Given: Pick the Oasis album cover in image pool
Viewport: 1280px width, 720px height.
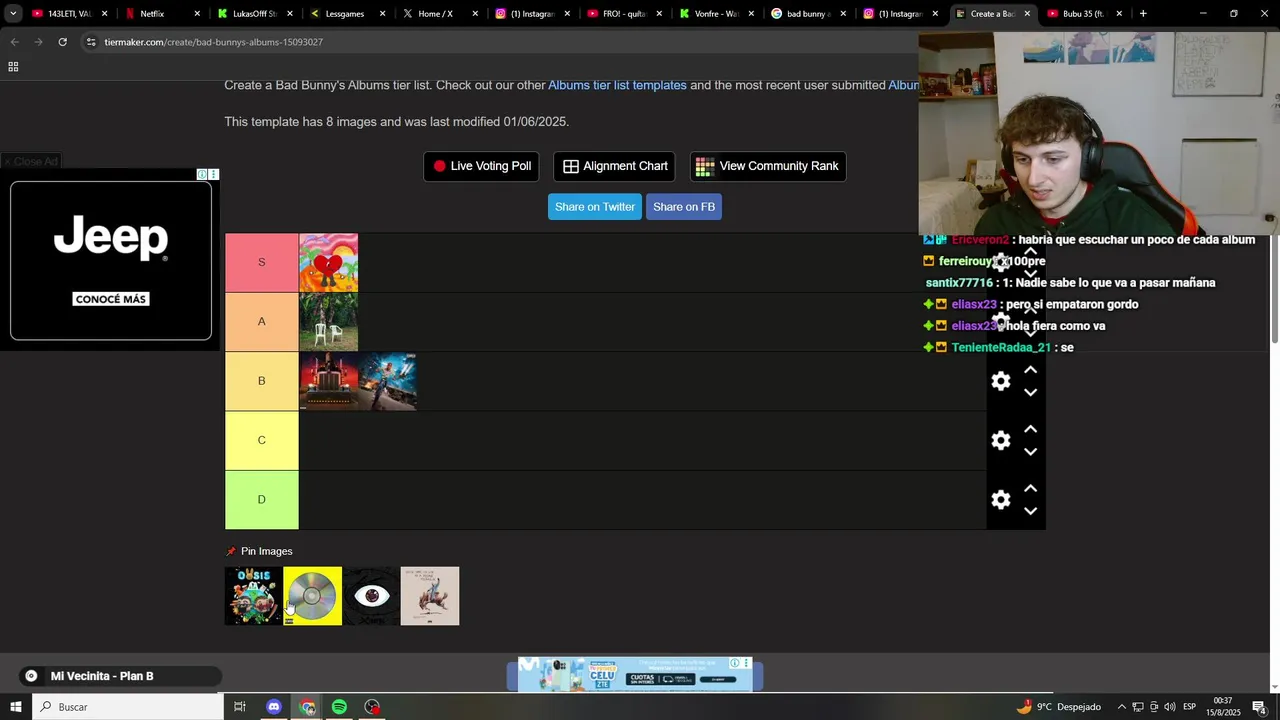Looking at the screenshot, I should coord(254,596).
